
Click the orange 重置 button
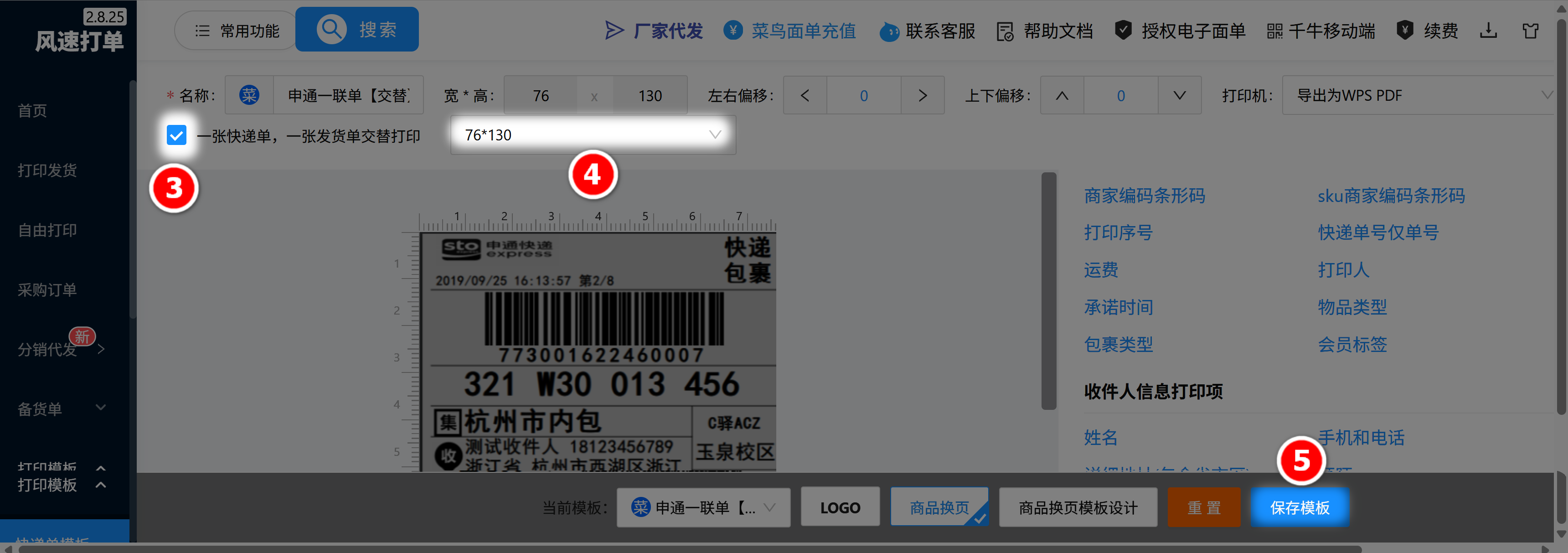1203,506
